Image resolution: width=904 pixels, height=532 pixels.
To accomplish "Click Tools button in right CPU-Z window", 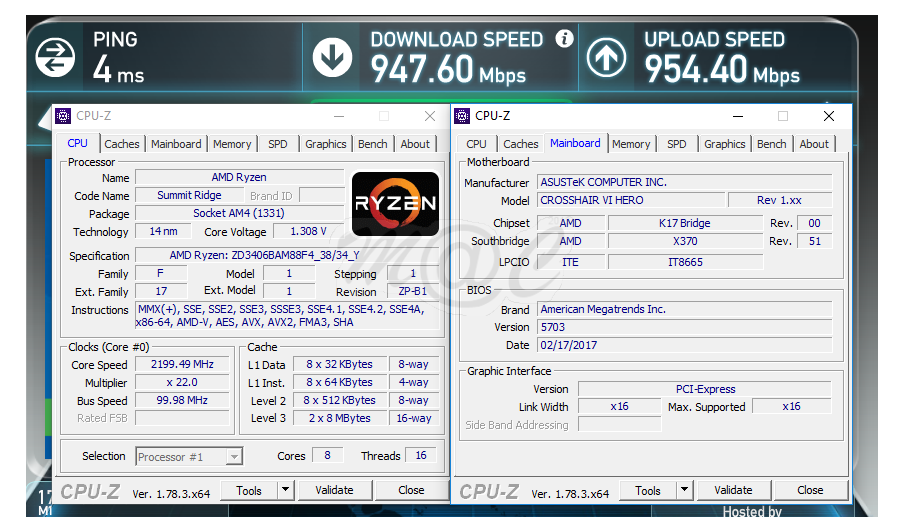I will tap(648, 491).
